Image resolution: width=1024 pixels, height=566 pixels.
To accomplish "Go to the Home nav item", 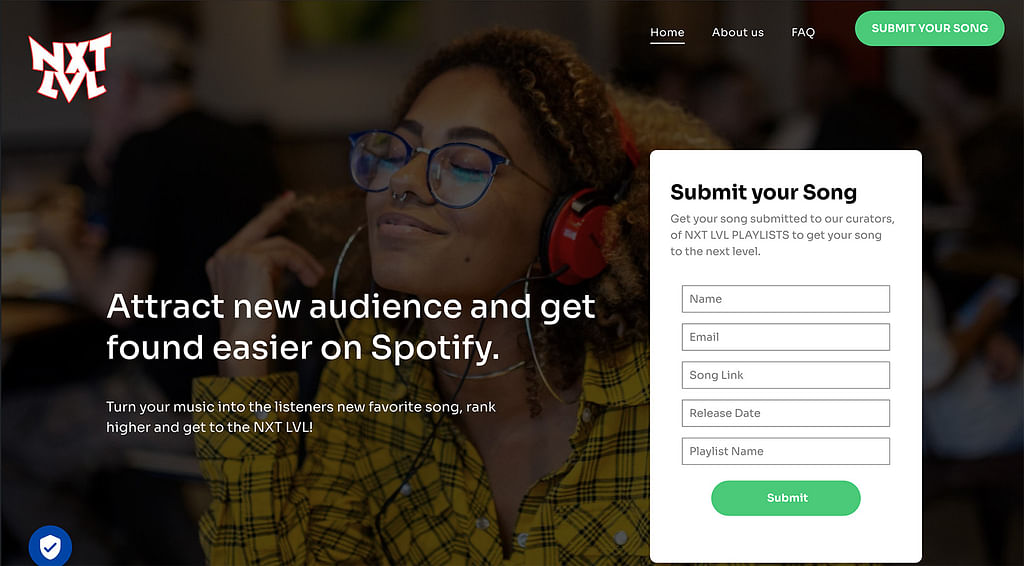I will point(667,32).
